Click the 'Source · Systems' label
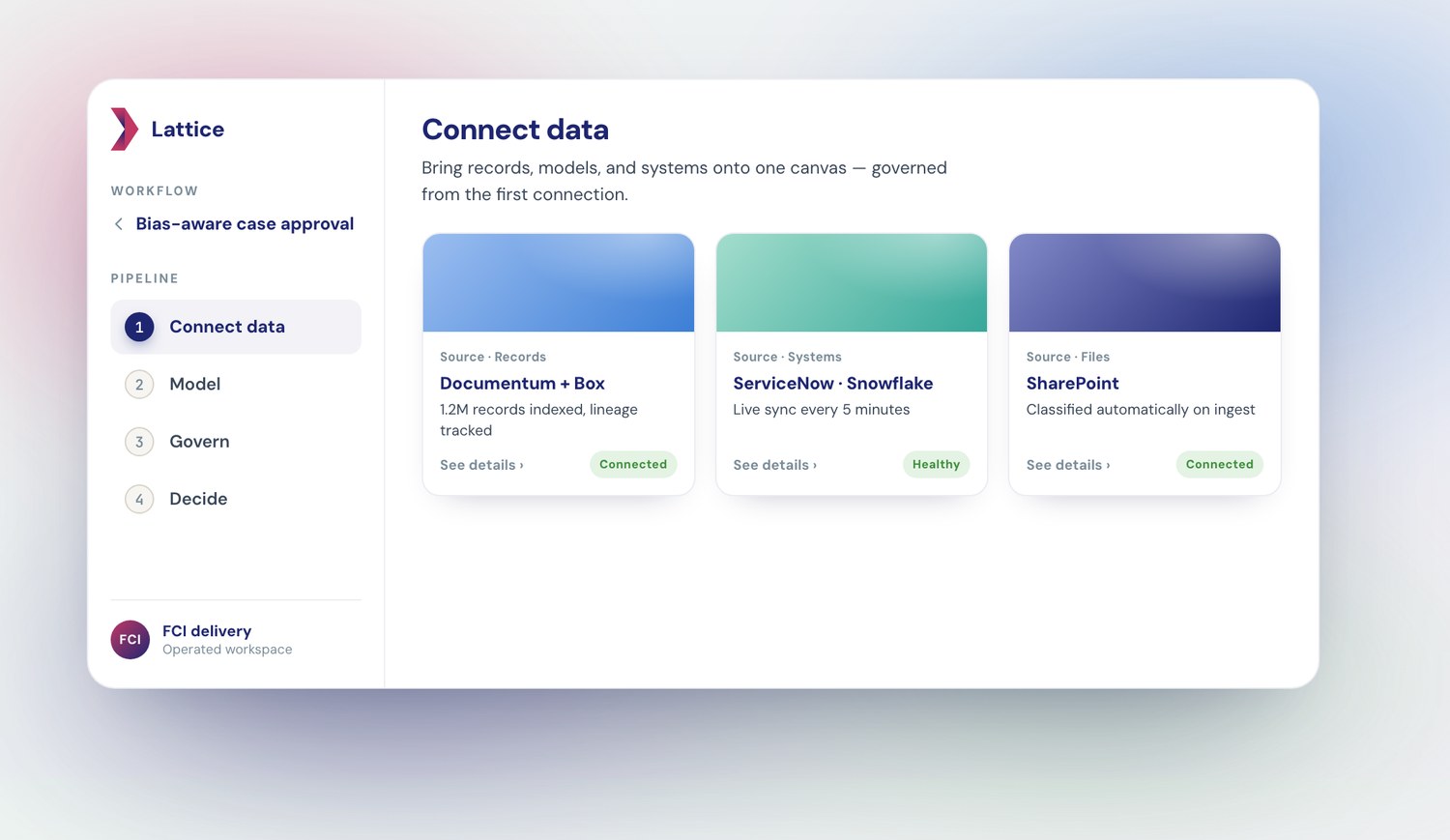 (787, 358)
